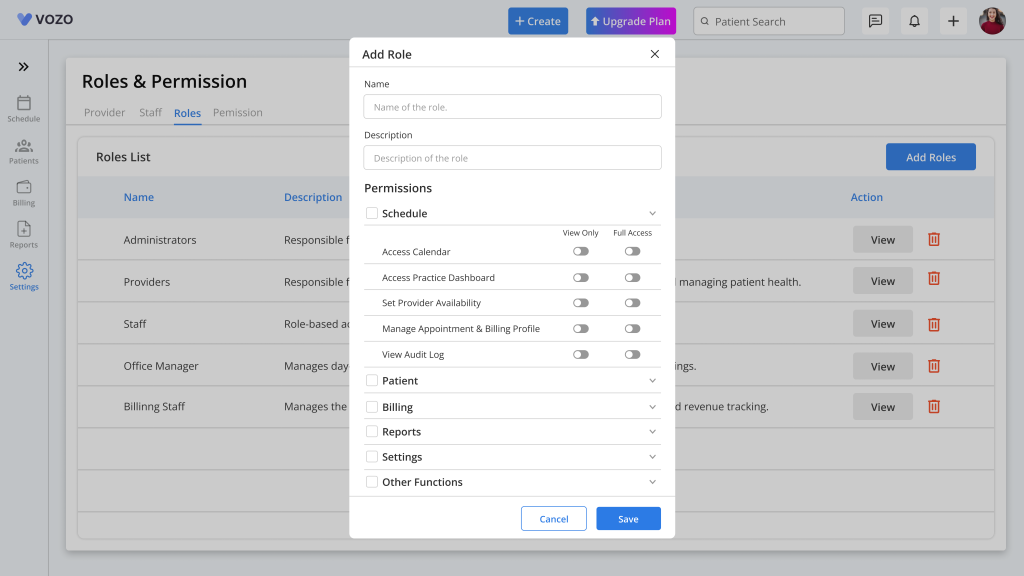This screenshot has height=576, width=1024.
Task: Click the notification bell icon
Action: [914, 21]
